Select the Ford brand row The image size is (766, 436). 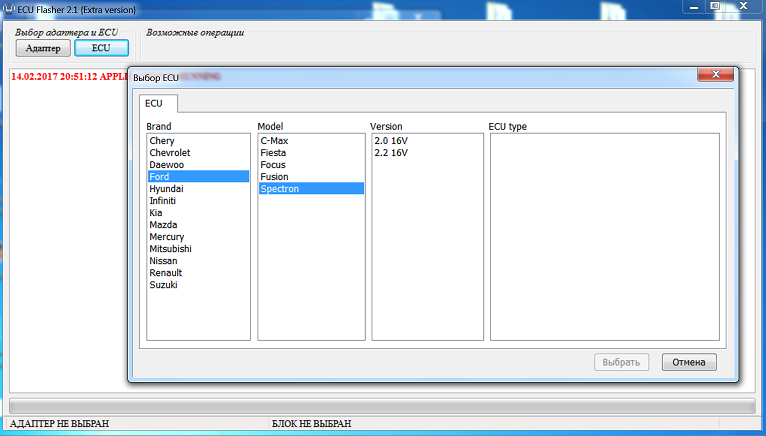pos(198,176)
